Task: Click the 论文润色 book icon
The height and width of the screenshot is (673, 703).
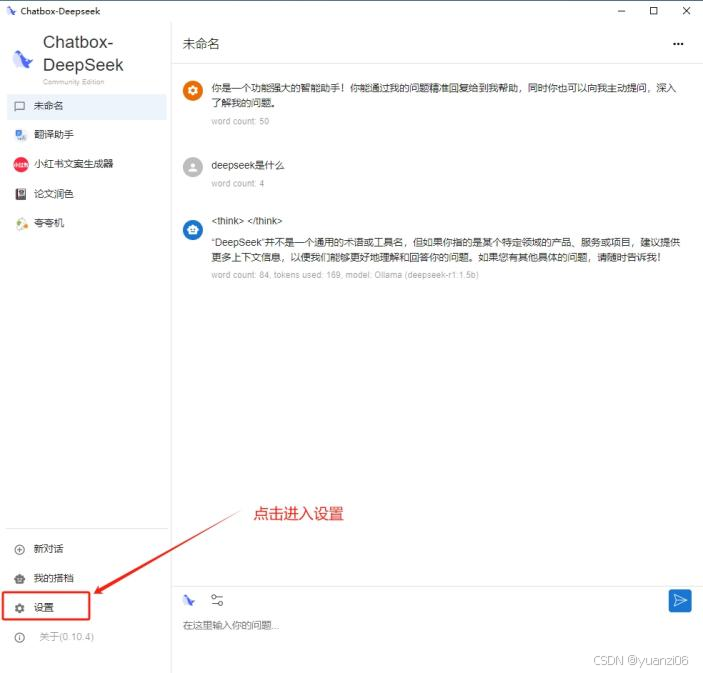Action: pyautogui.click(x=21, y=194)
